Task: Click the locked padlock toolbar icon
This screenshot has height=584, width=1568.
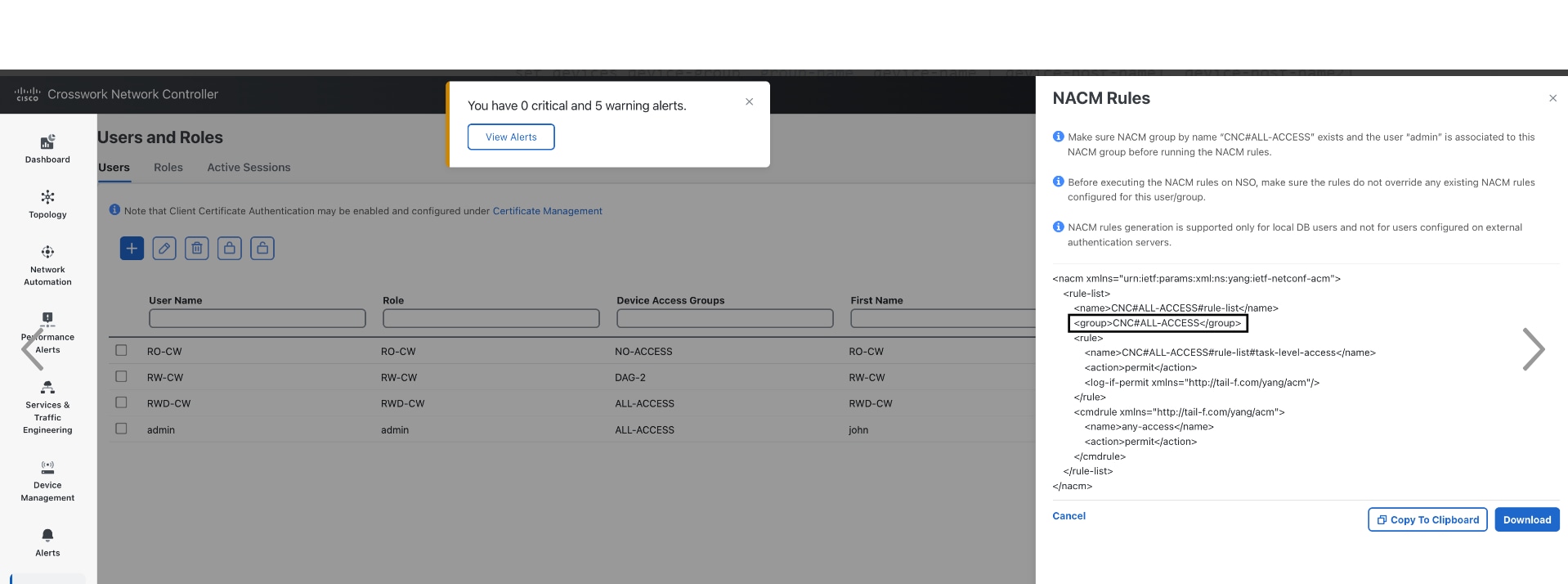Action: point(230,248)
